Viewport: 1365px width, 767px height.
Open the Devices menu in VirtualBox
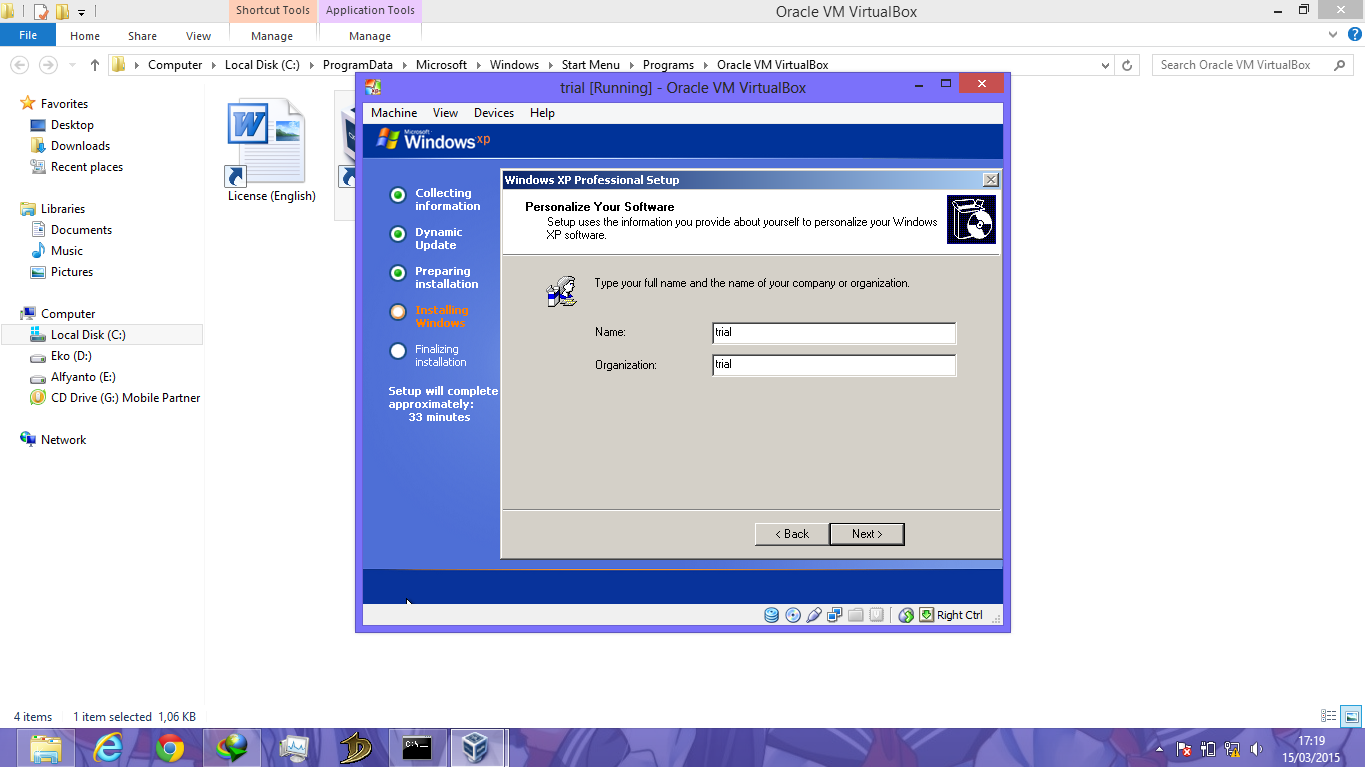point(494,113)
